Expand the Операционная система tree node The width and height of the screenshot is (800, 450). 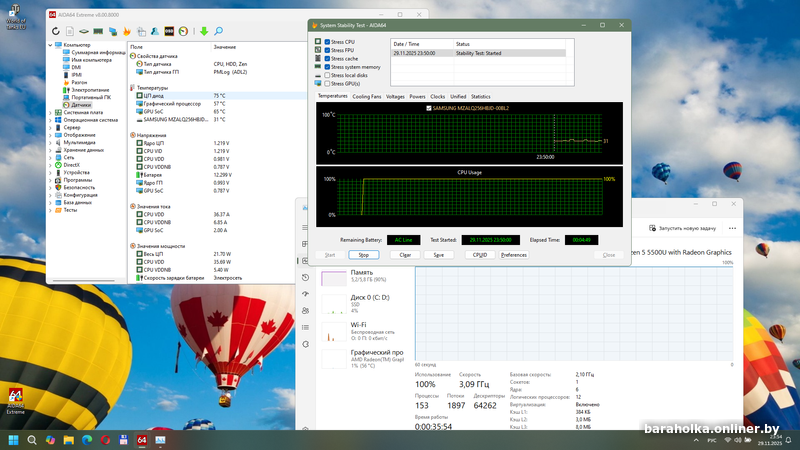coord(51,120)
